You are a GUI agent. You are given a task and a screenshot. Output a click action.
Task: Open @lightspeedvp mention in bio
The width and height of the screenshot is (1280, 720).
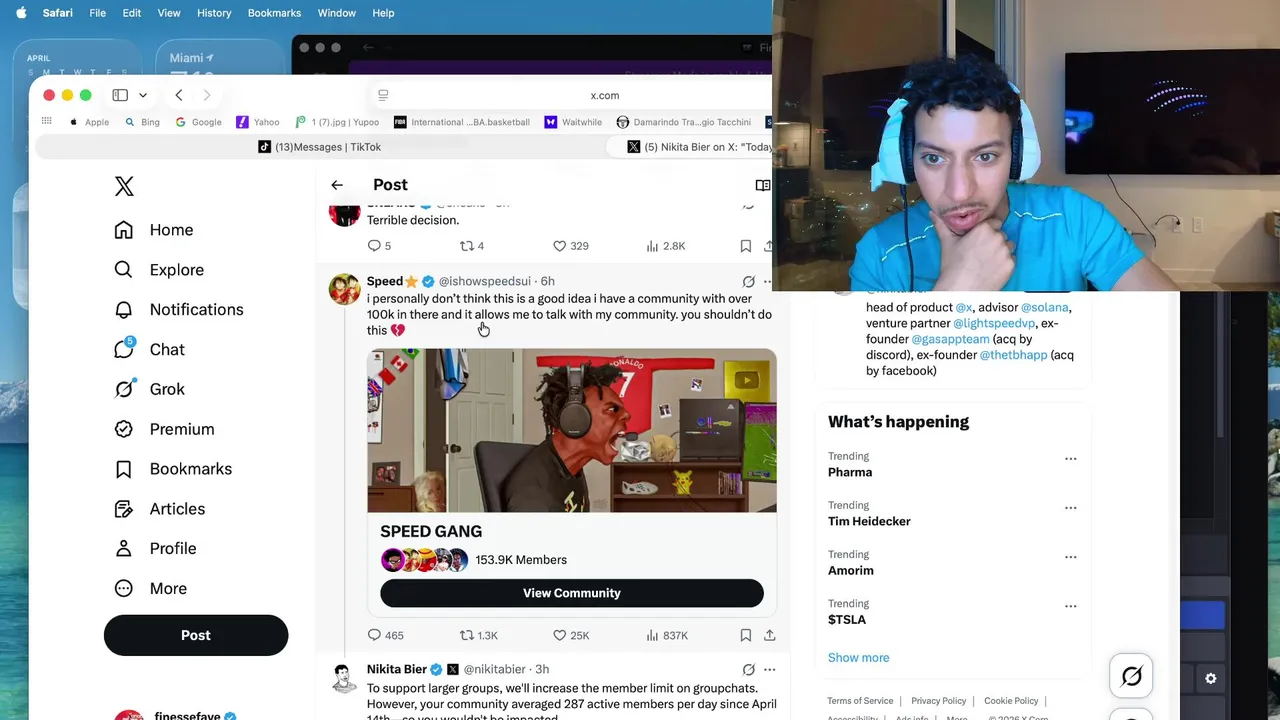[x=994, y=324]
